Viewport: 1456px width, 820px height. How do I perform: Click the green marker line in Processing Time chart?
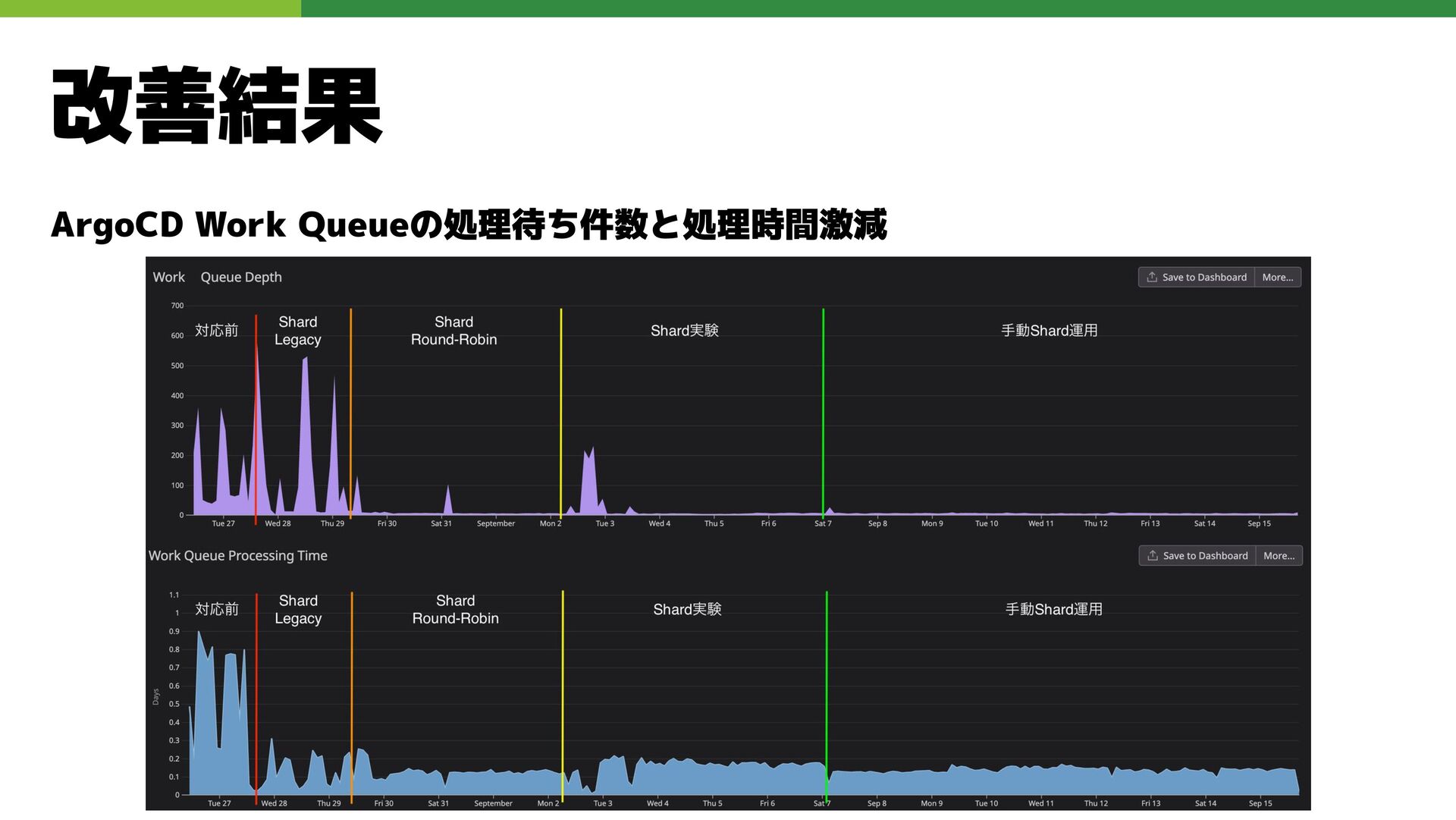point(827,695)
